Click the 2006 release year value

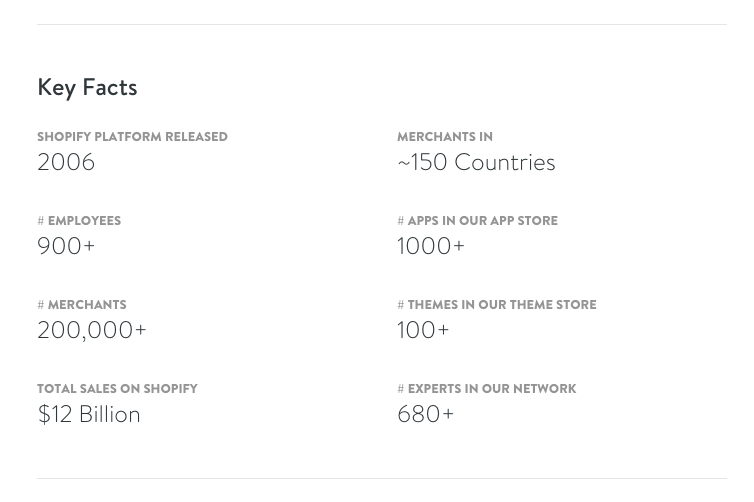pos(66,162)
